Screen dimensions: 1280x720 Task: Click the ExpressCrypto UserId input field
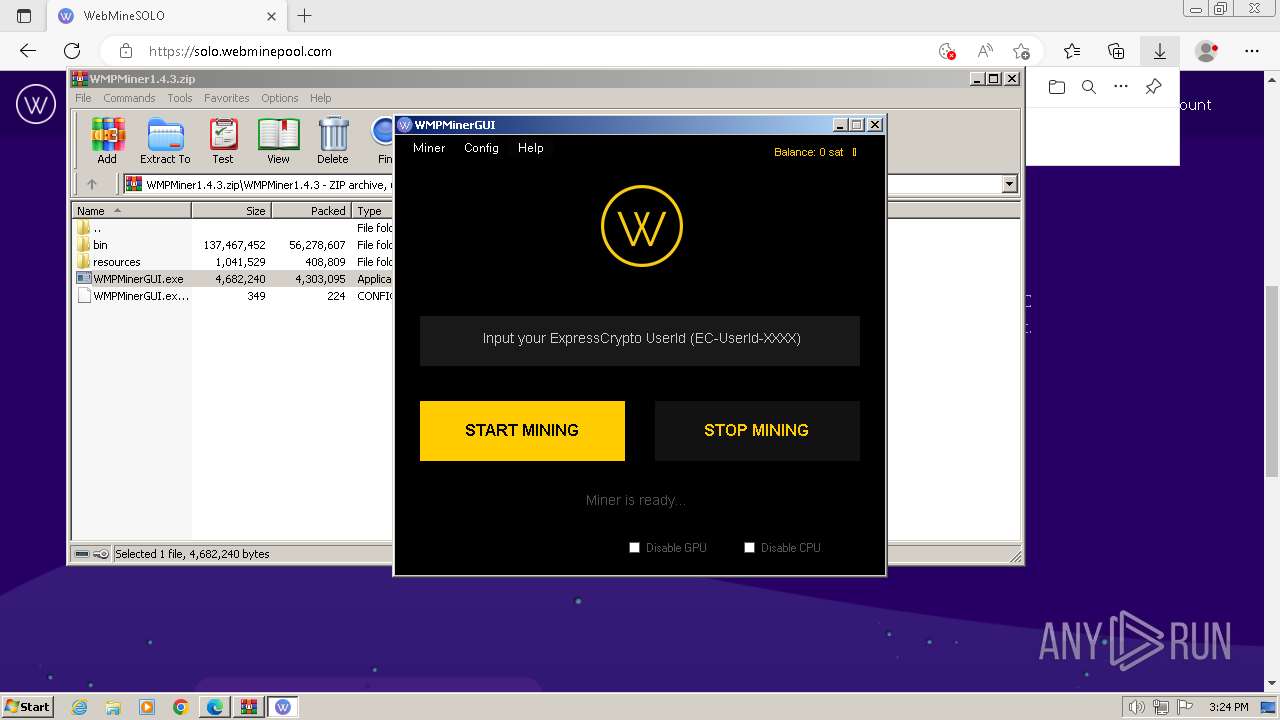[x=640, y=340]
